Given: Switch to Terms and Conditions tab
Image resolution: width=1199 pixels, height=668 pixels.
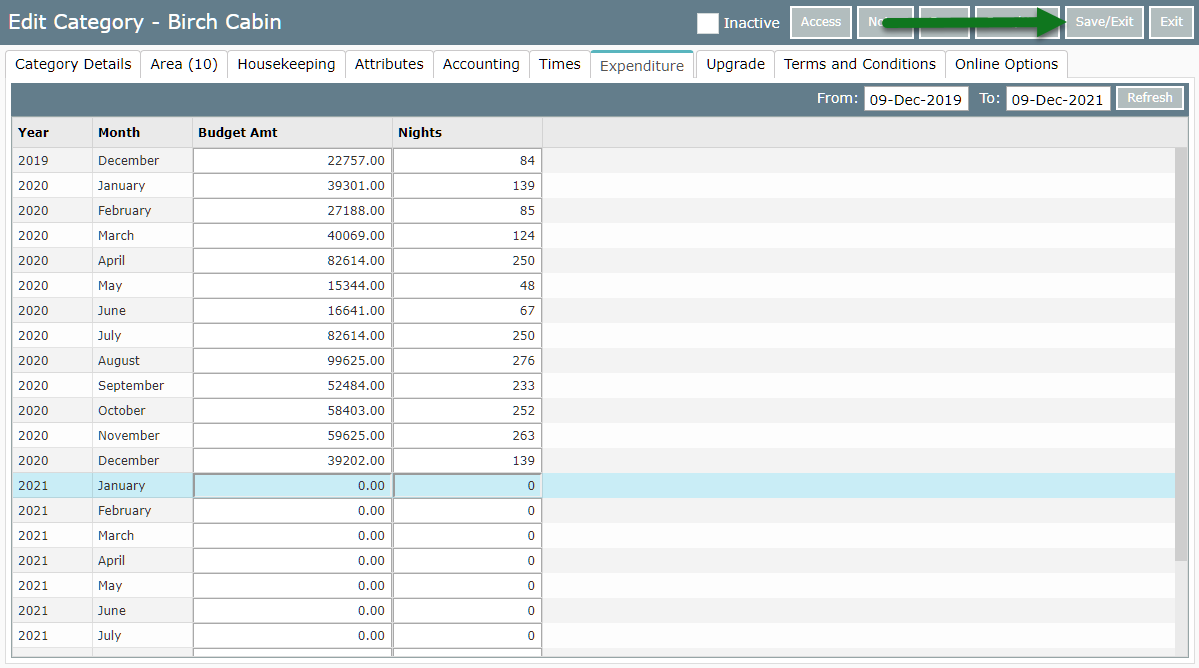Looking at the screenshot, I should pos(859,64).
